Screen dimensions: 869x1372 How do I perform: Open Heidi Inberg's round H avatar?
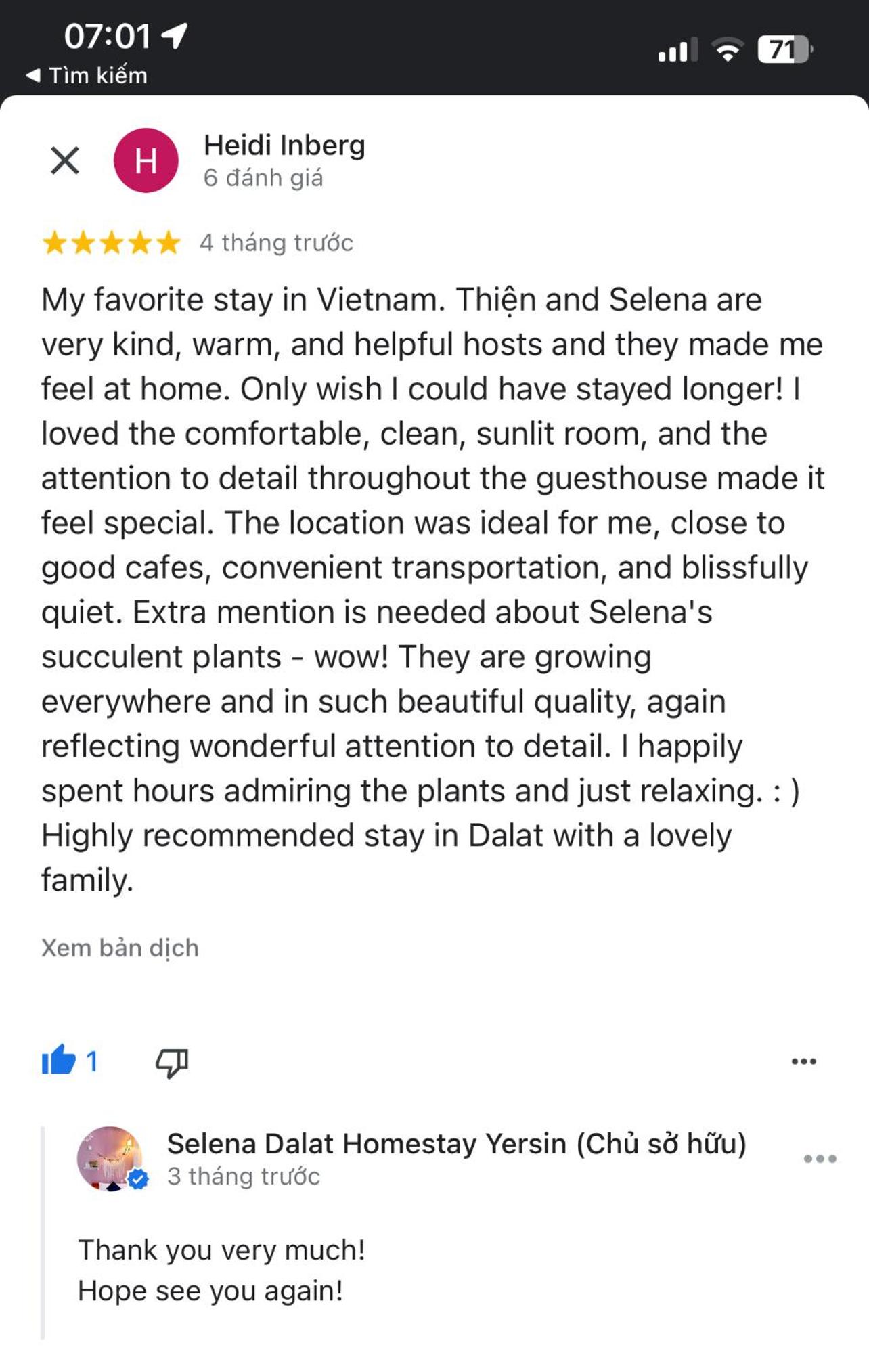point(146,160)
